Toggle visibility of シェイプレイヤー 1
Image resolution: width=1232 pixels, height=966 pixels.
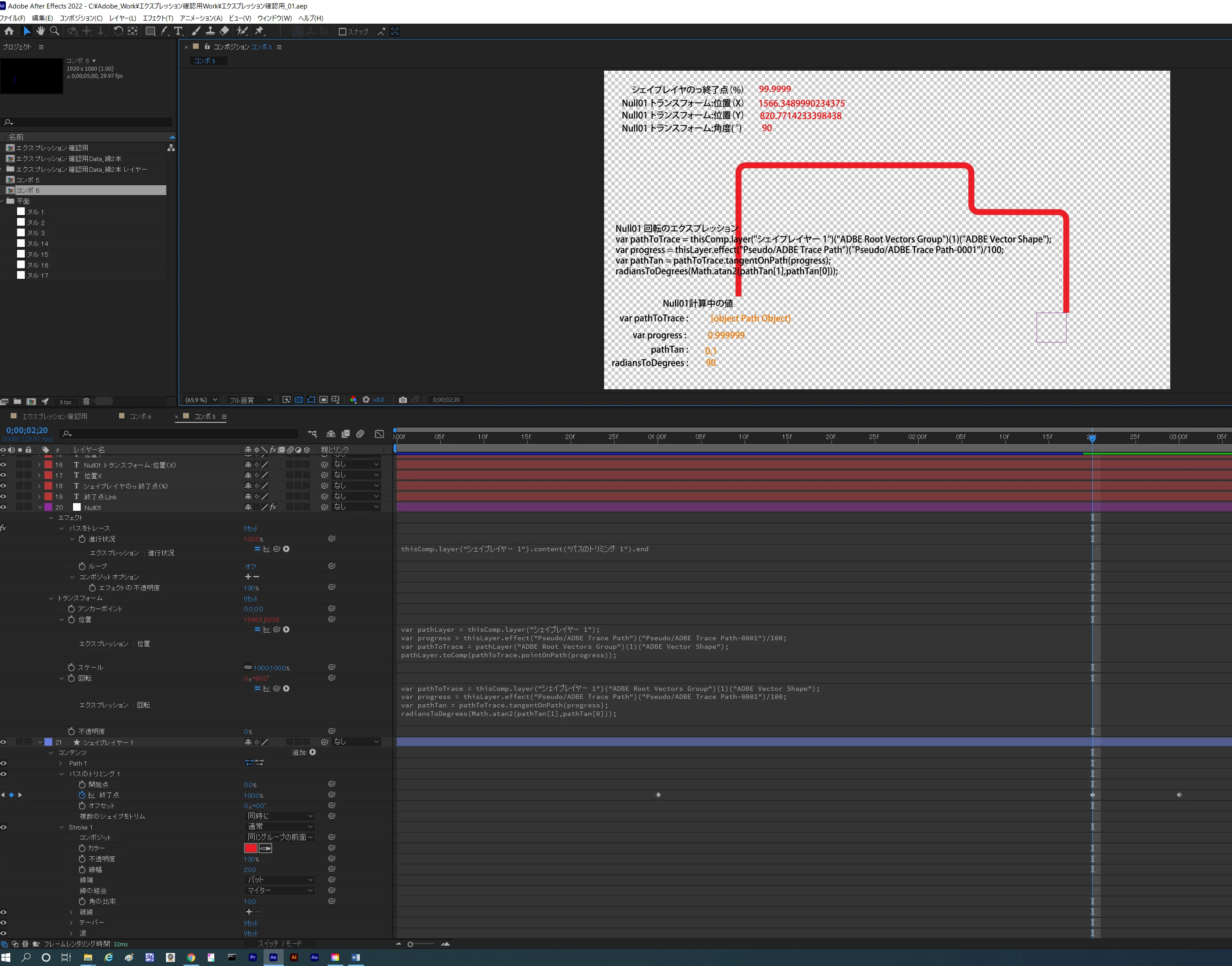[4, 742]
